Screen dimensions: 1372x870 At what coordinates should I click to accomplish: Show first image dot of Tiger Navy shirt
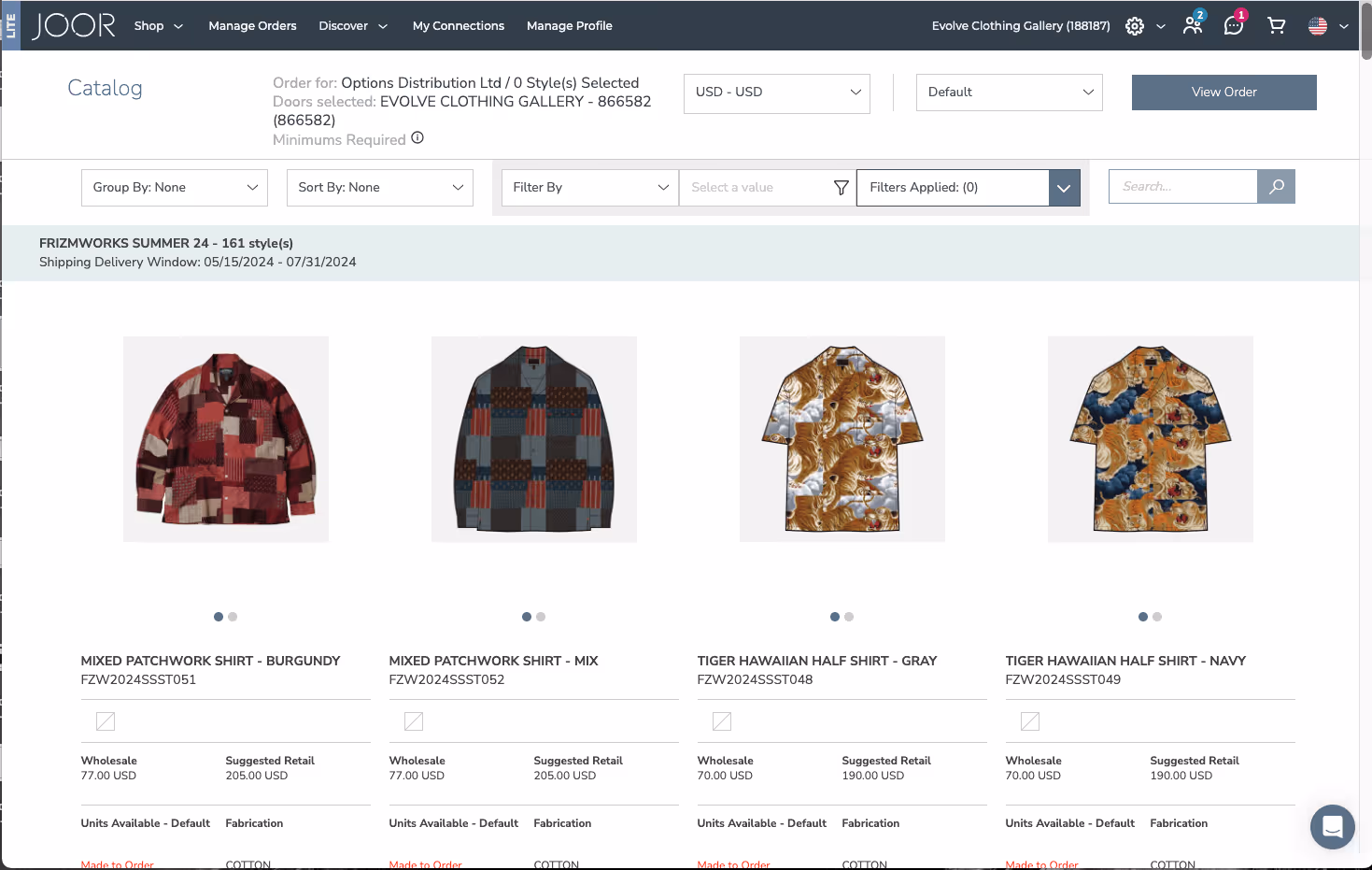[1143, 617]
